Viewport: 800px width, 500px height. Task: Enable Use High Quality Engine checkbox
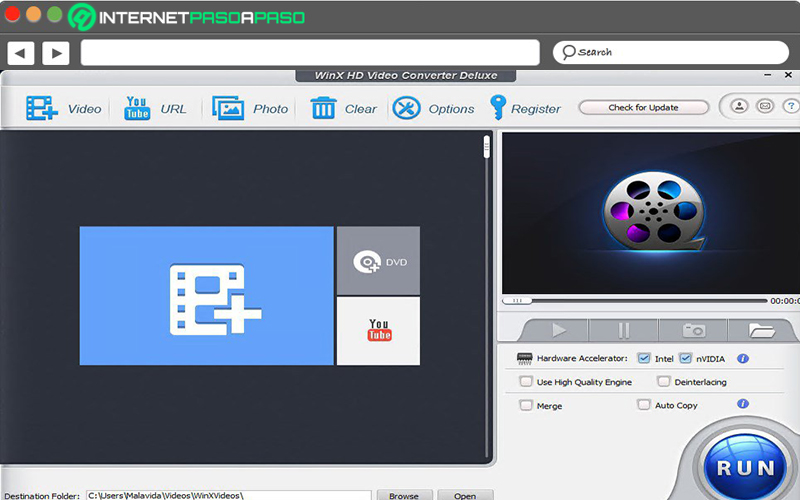pyautogui.click(x=526, y=381)
